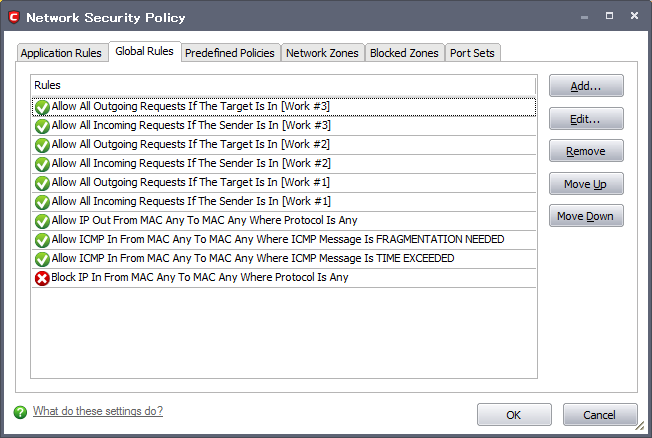Click green icon for TIME EXCEEDED rule
This screenshot has height=438, width=652.
42,259
